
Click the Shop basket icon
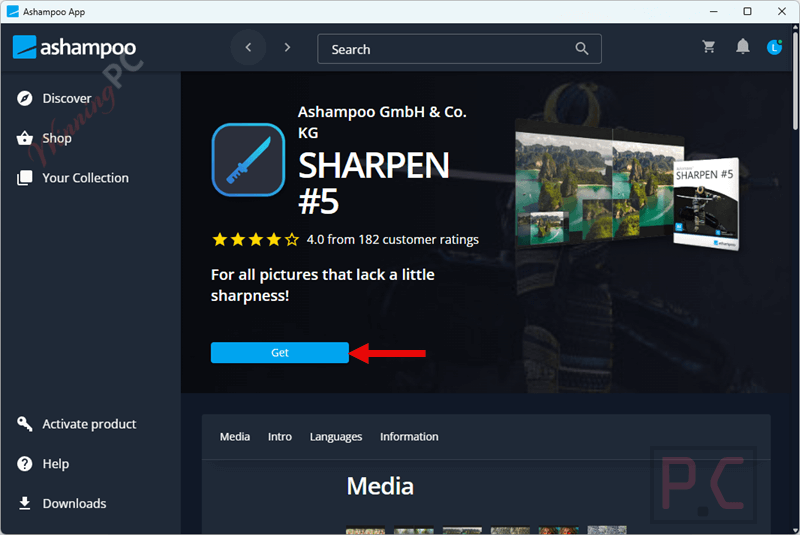[24, 138]
